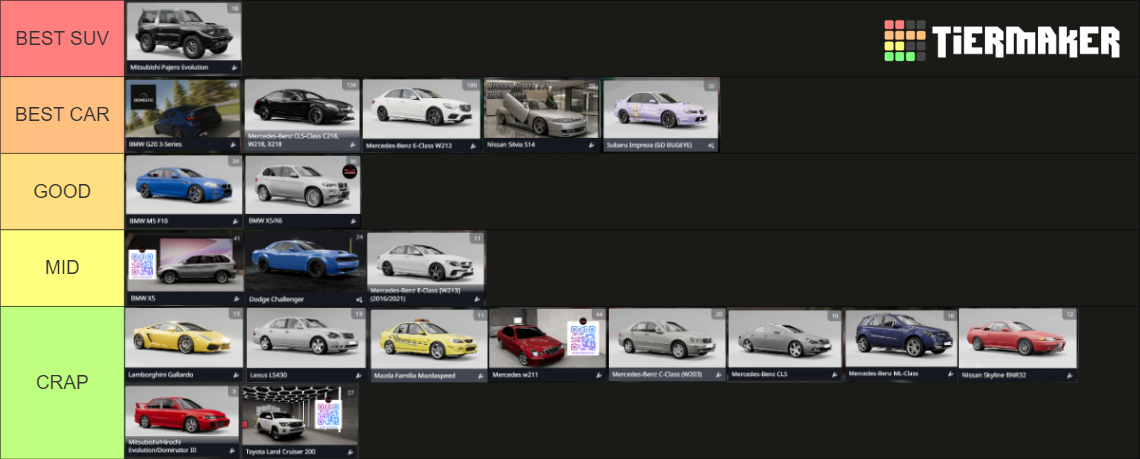Click wrench icon on Mercedes-Benz CLS card
1140x459 pixels.
tap(834, 375)
